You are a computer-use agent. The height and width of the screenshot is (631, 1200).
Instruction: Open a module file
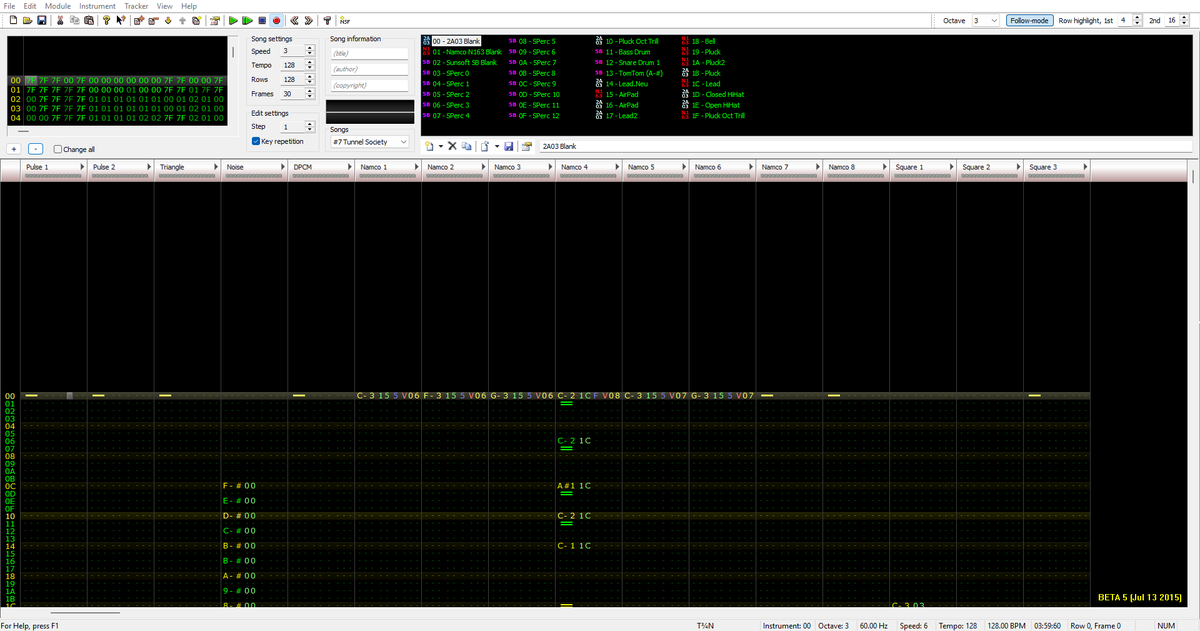pos(27,20)
